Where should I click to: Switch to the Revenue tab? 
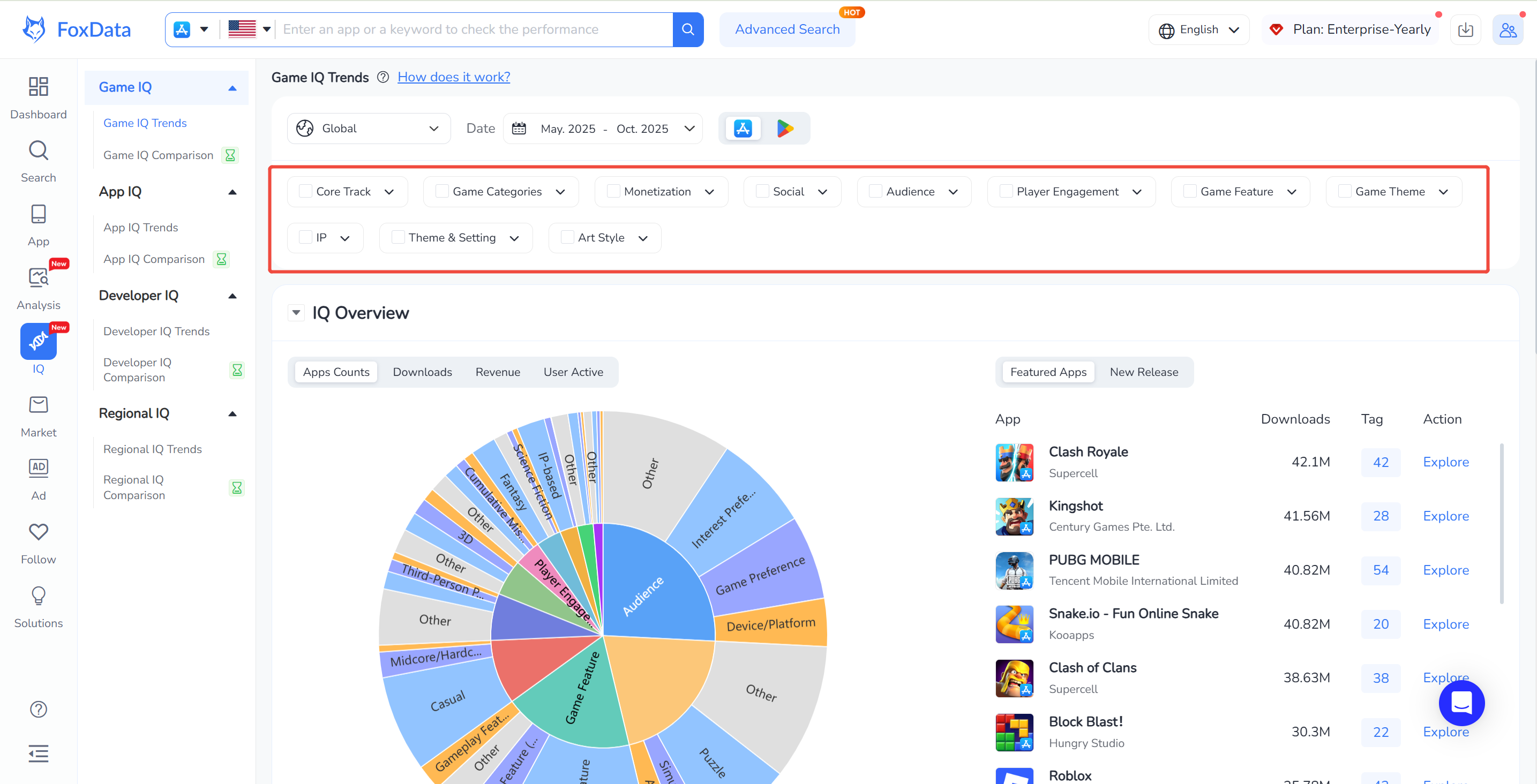pos(497,372)
